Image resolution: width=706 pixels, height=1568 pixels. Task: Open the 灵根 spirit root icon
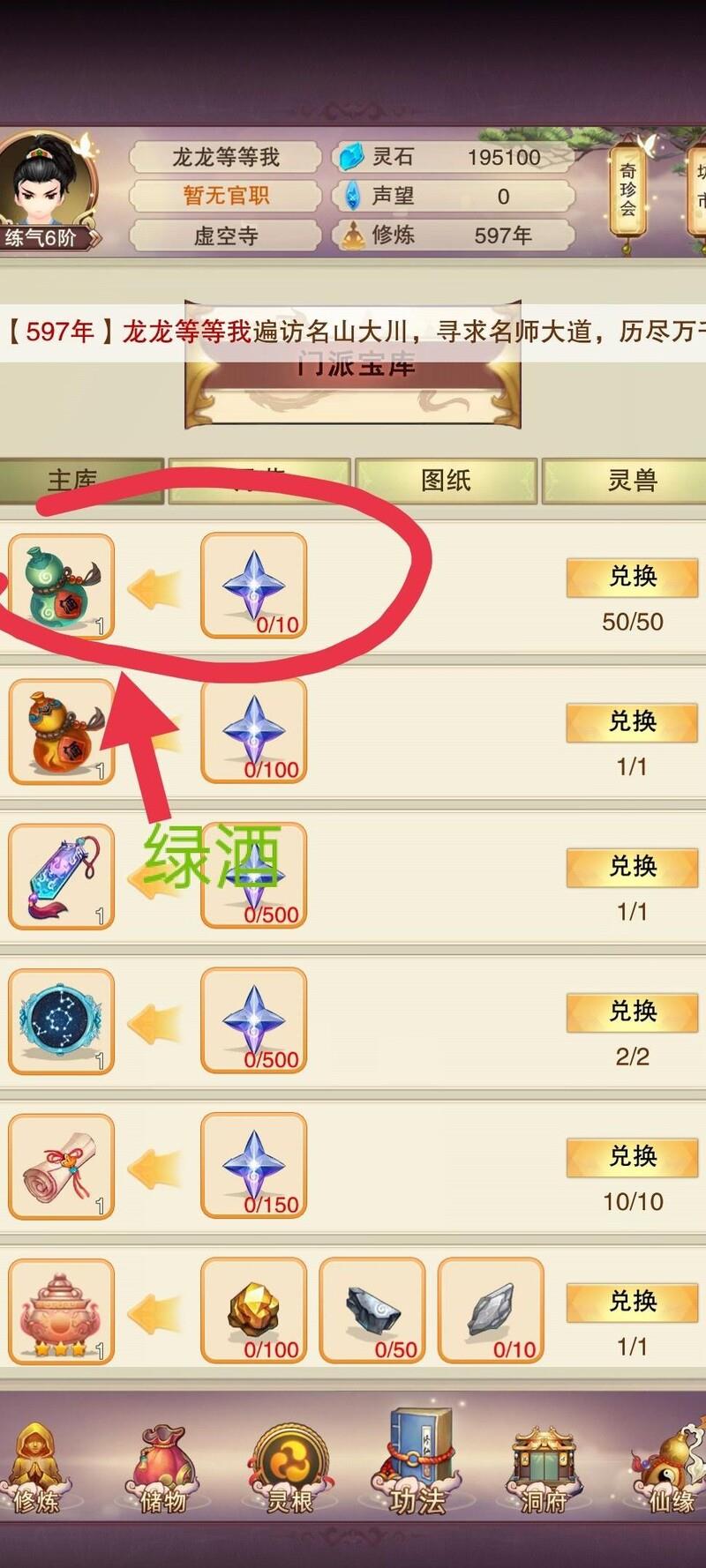point(289,1469)
